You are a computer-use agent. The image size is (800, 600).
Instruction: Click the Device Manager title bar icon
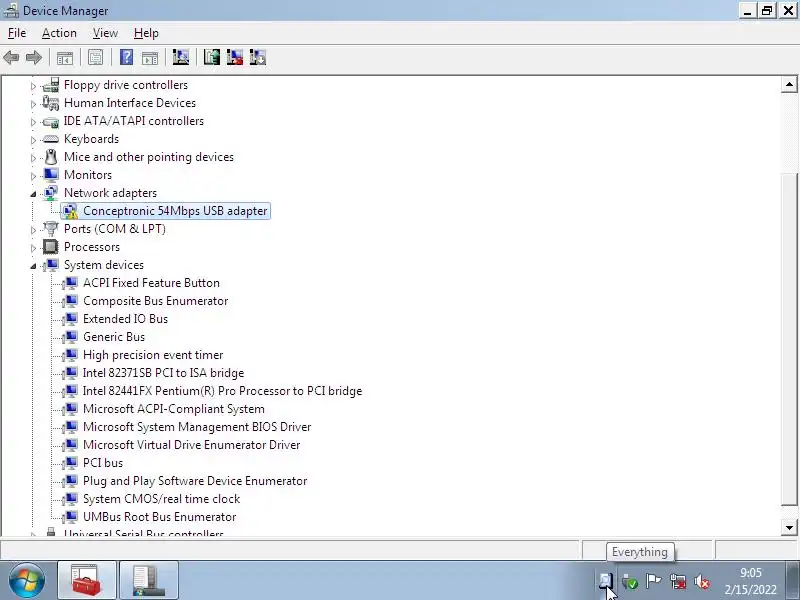[11, 10]
